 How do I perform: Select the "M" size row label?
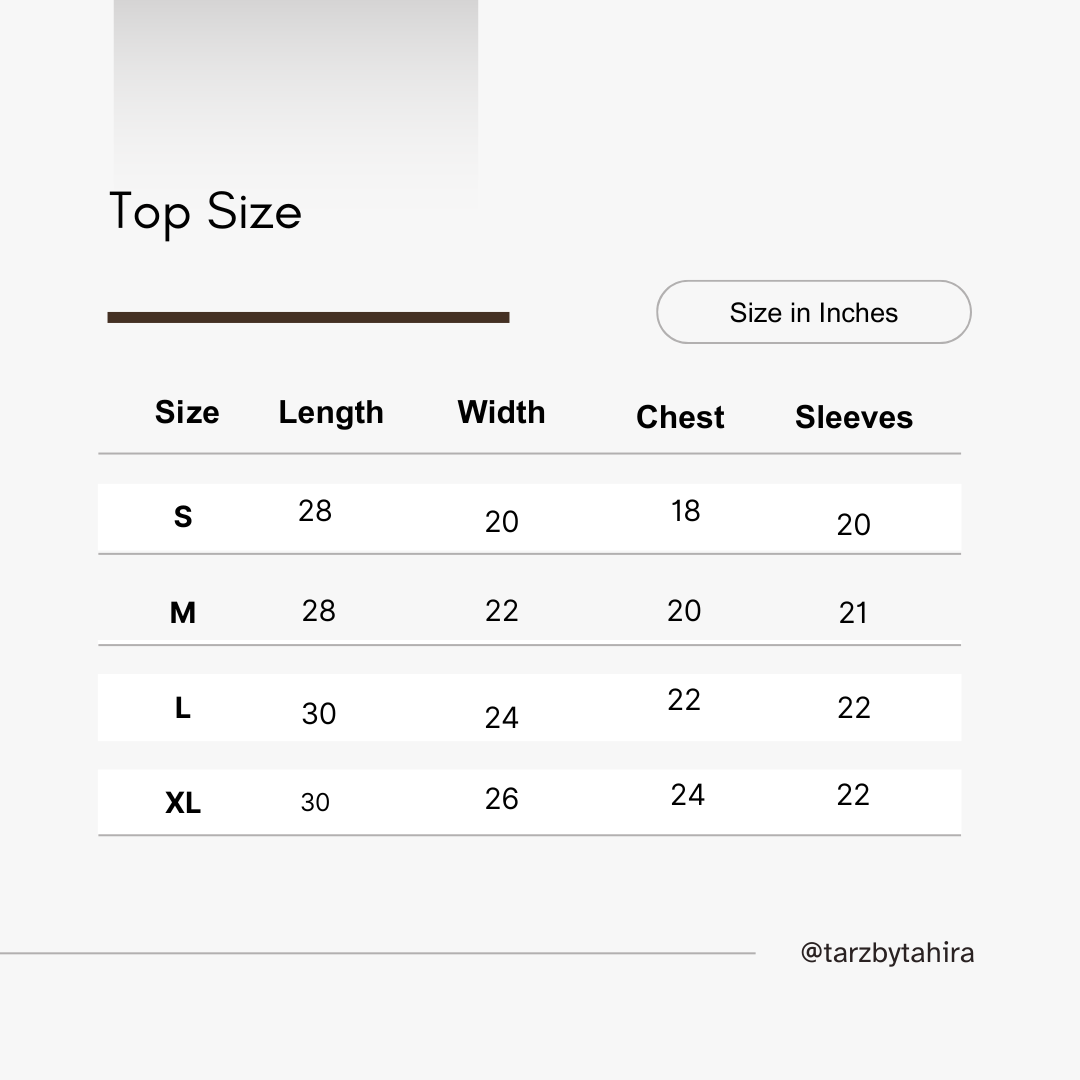coord(183,612)
